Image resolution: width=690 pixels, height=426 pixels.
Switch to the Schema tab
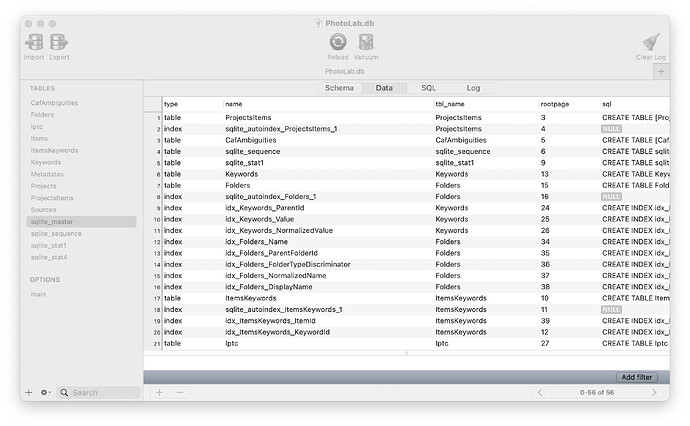pyautogui.click(x=339, y=88)
